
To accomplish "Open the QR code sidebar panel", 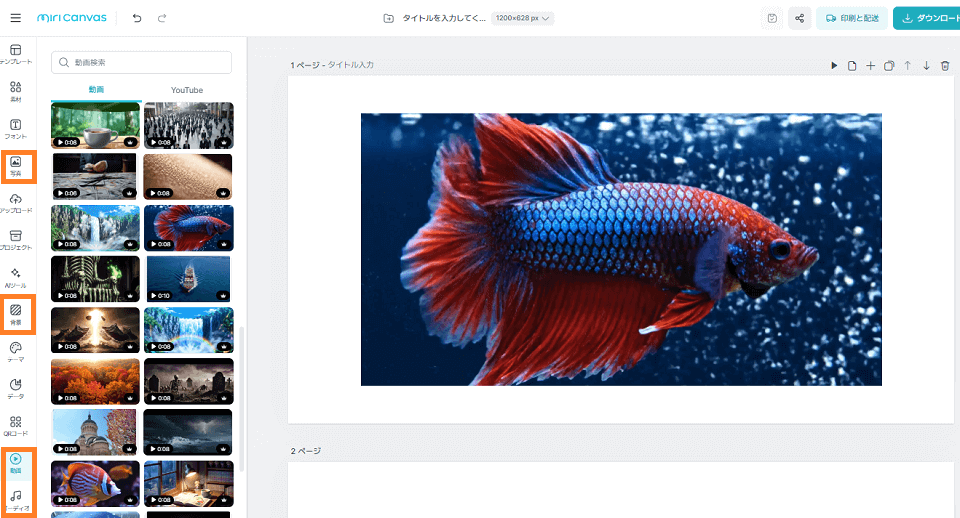I will pos(16,426).
